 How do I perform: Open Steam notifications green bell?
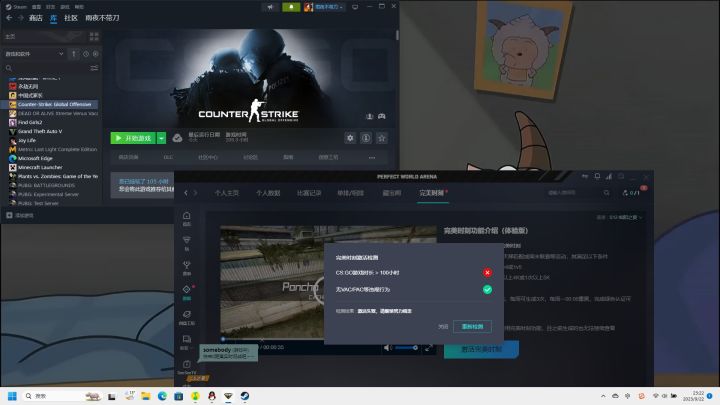coord(291,7)
